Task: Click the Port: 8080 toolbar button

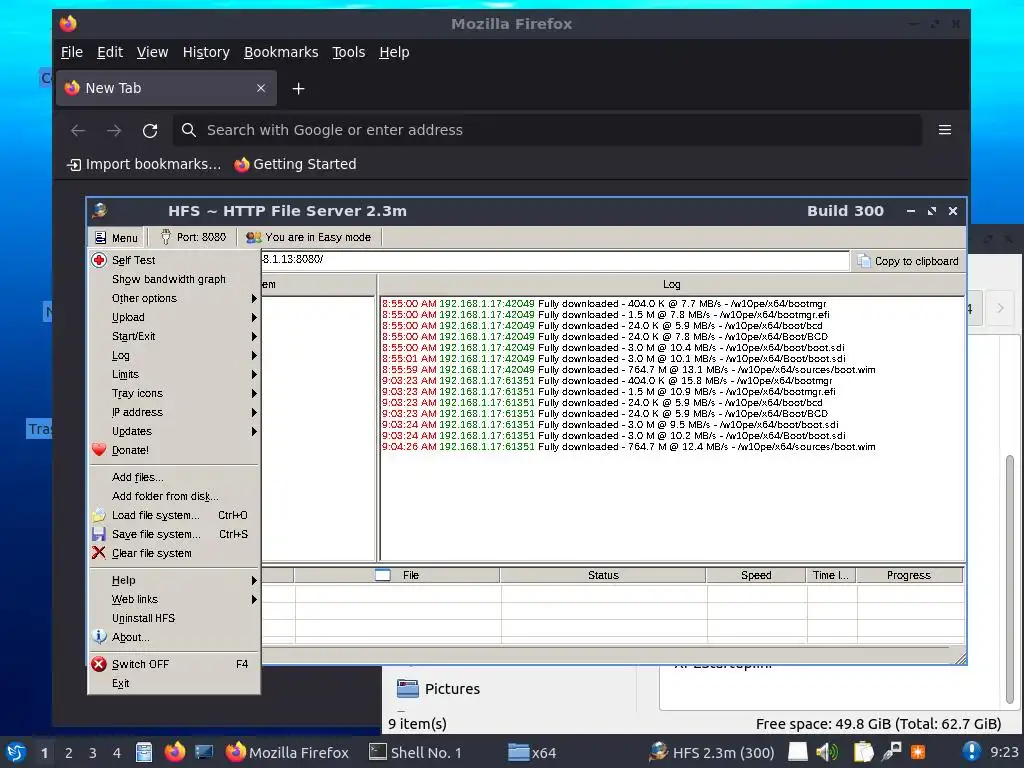Action: (x=193, y=237)
